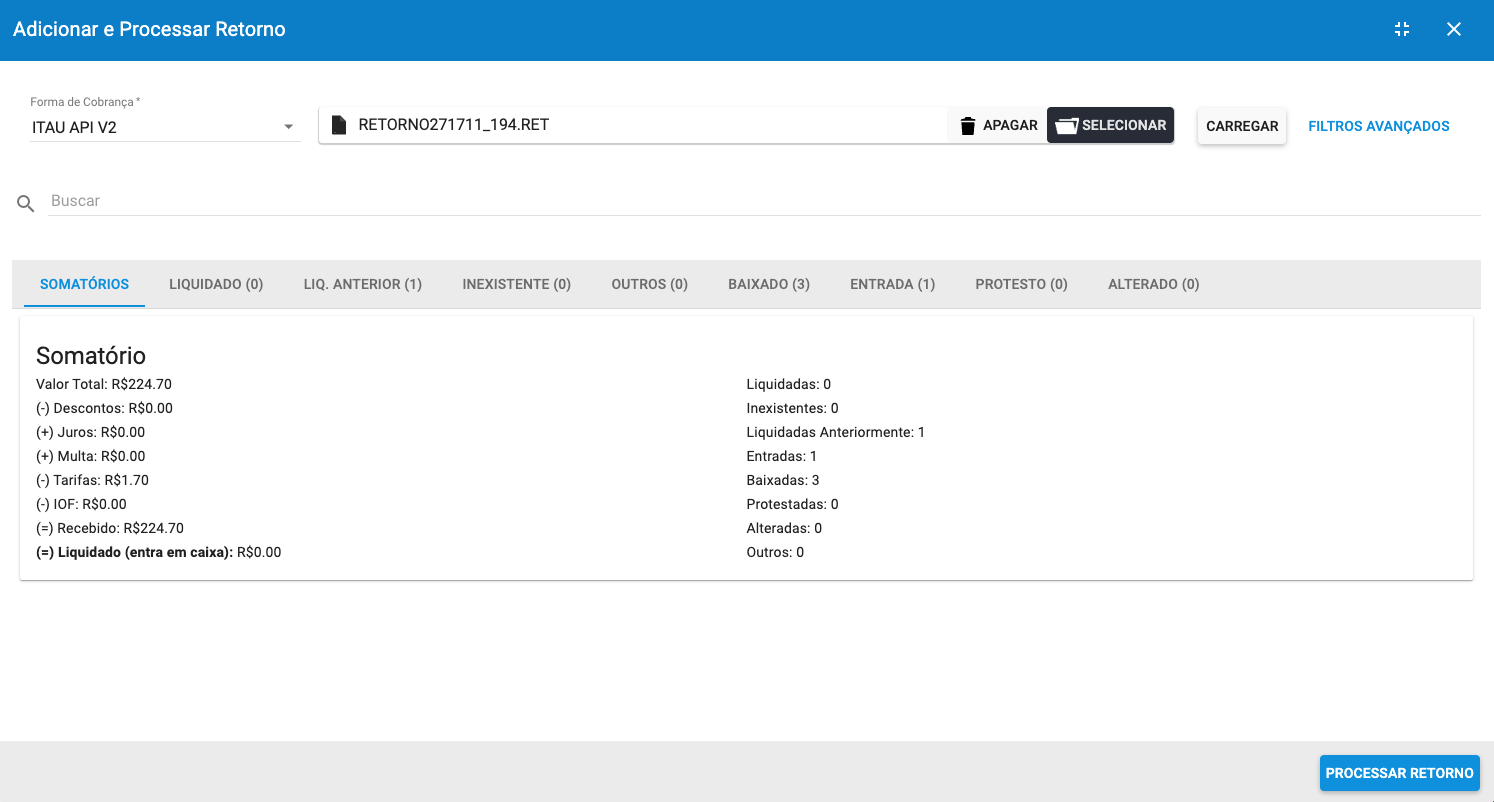
Task: Click '(+) Multa: R$0.00' line
Action: point(90,456)
